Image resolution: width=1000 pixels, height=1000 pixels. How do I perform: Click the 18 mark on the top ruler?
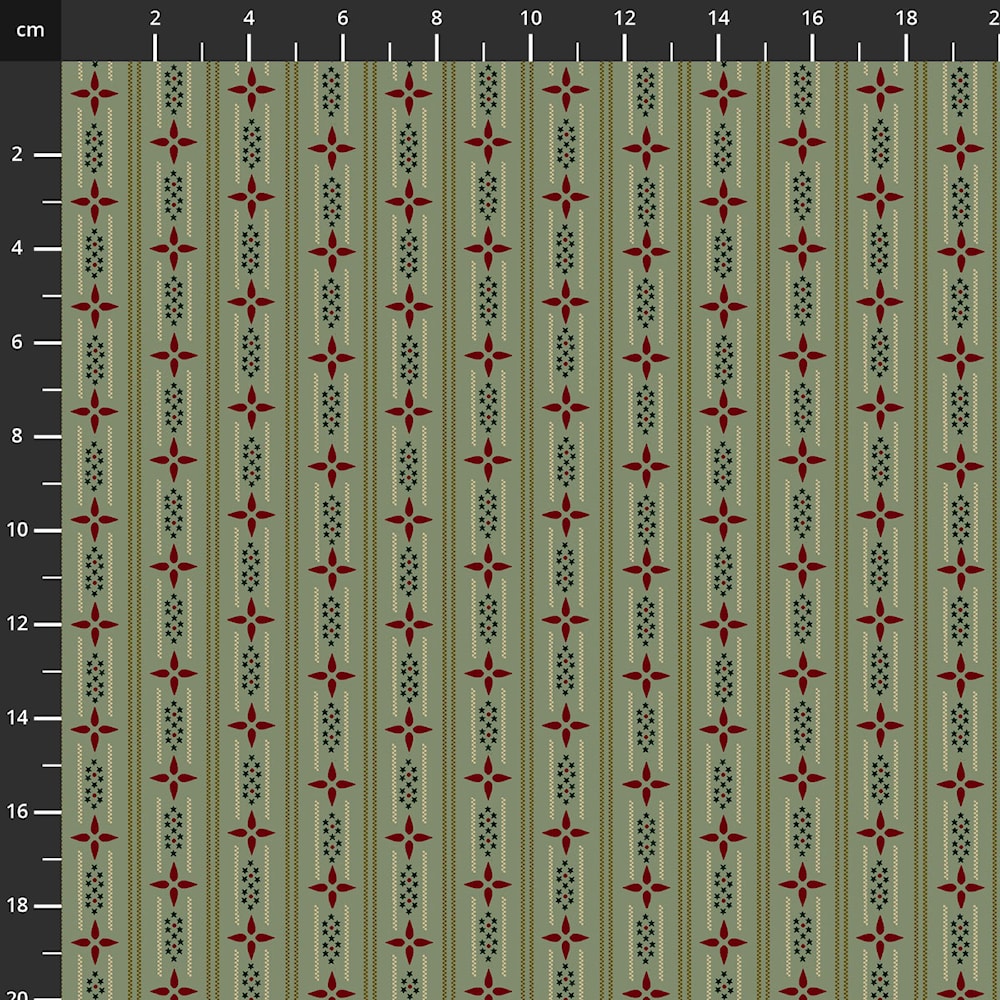click(907, 18)
